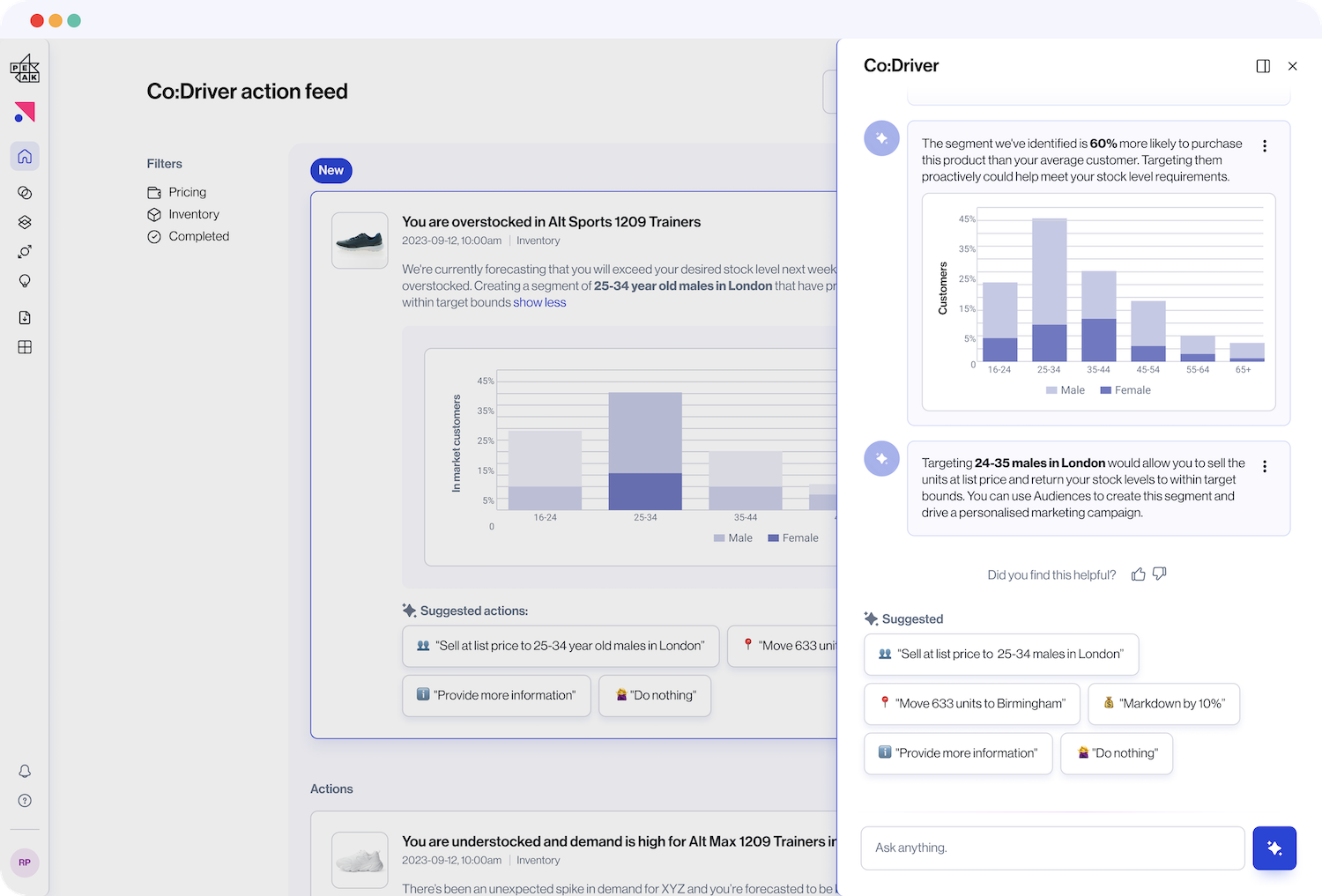Open the help question mark icon
This screenshot has width=1322, height=896.
click(x=25, y=801)
